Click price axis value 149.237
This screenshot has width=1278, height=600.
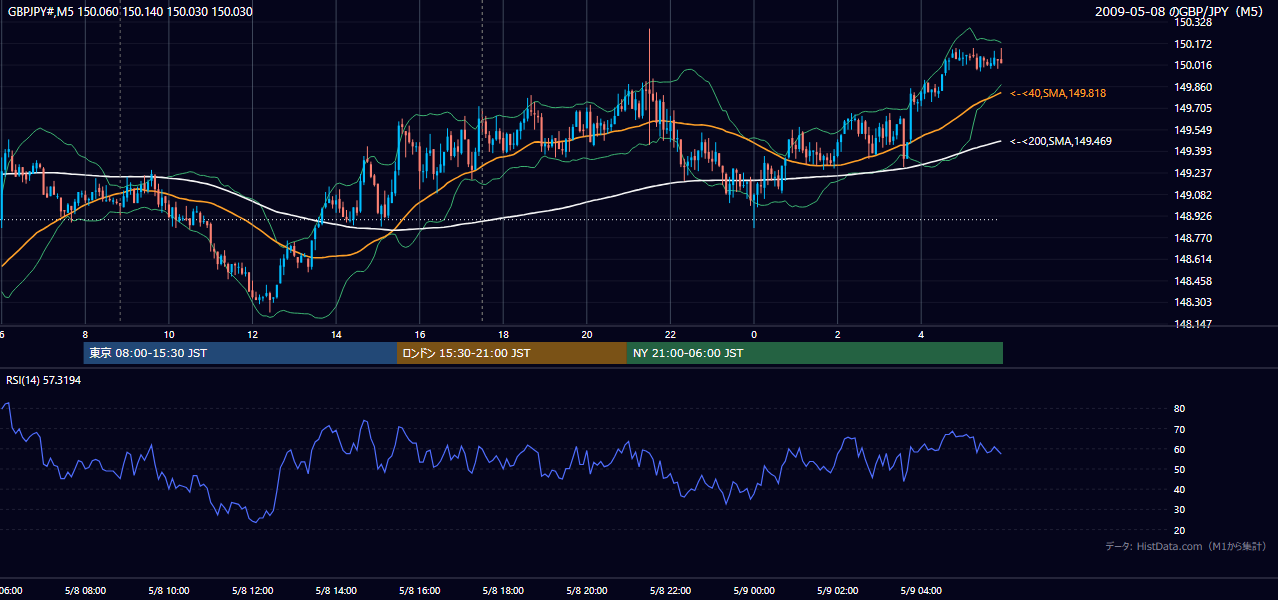1192,173
